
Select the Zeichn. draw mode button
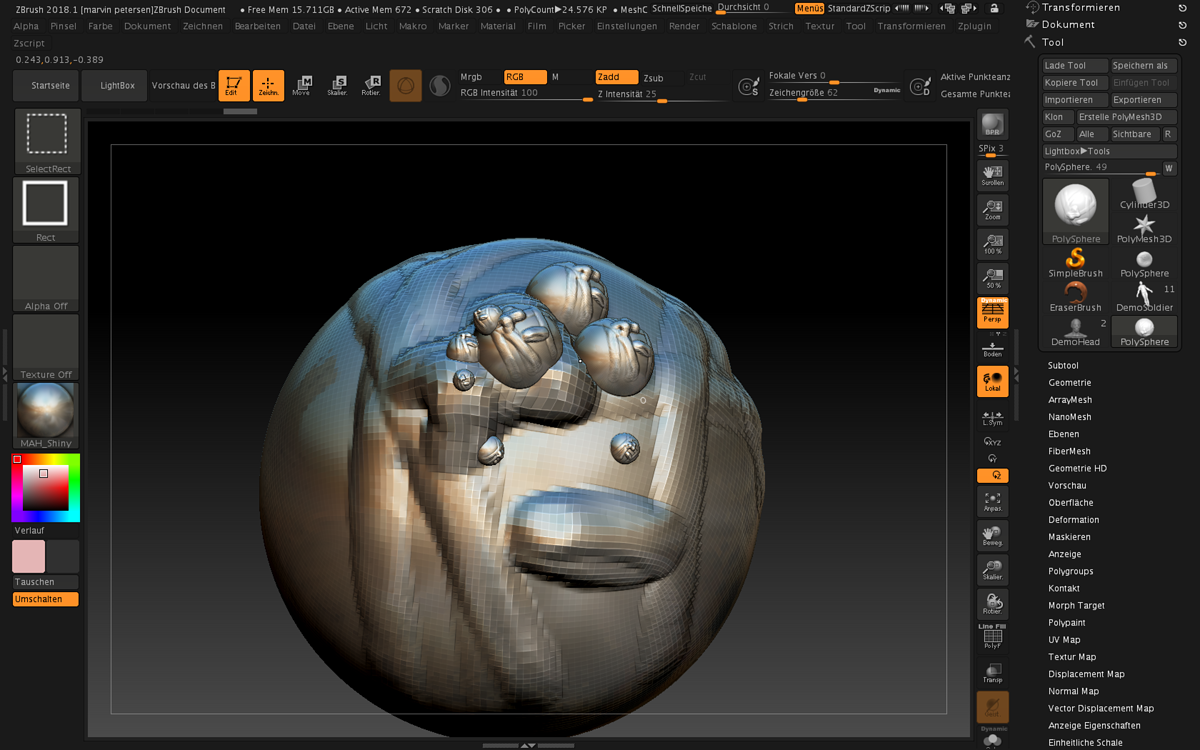pyautogui.click(x=268, y=86)
